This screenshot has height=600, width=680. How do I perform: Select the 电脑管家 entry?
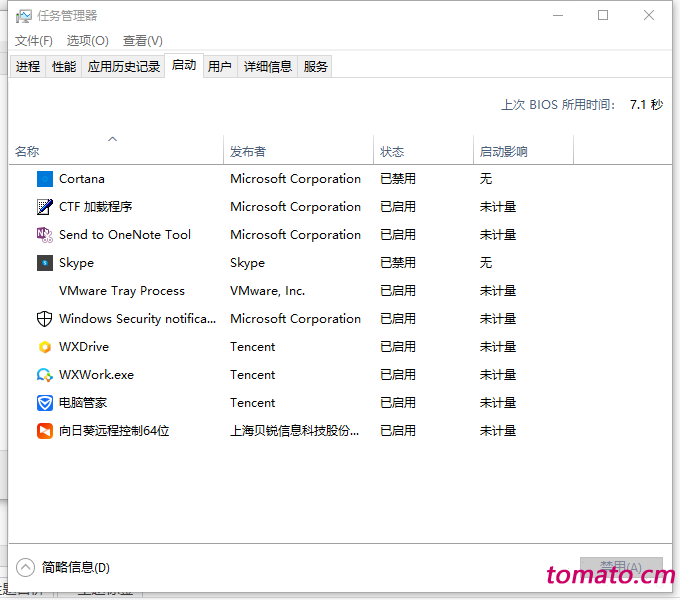point(83,403)
